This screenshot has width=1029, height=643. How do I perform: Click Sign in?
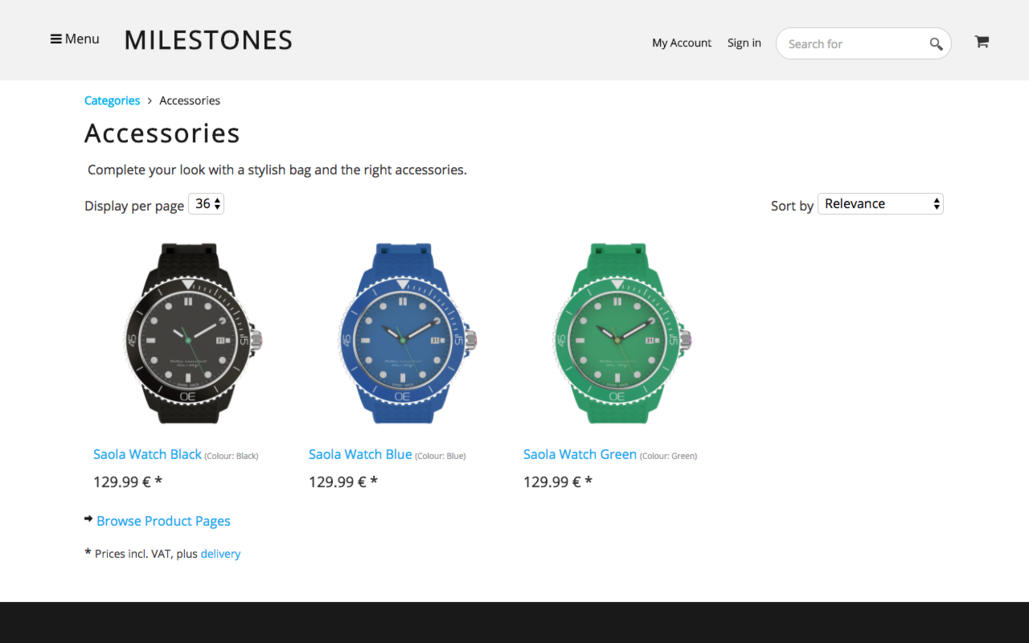[744, 43]
